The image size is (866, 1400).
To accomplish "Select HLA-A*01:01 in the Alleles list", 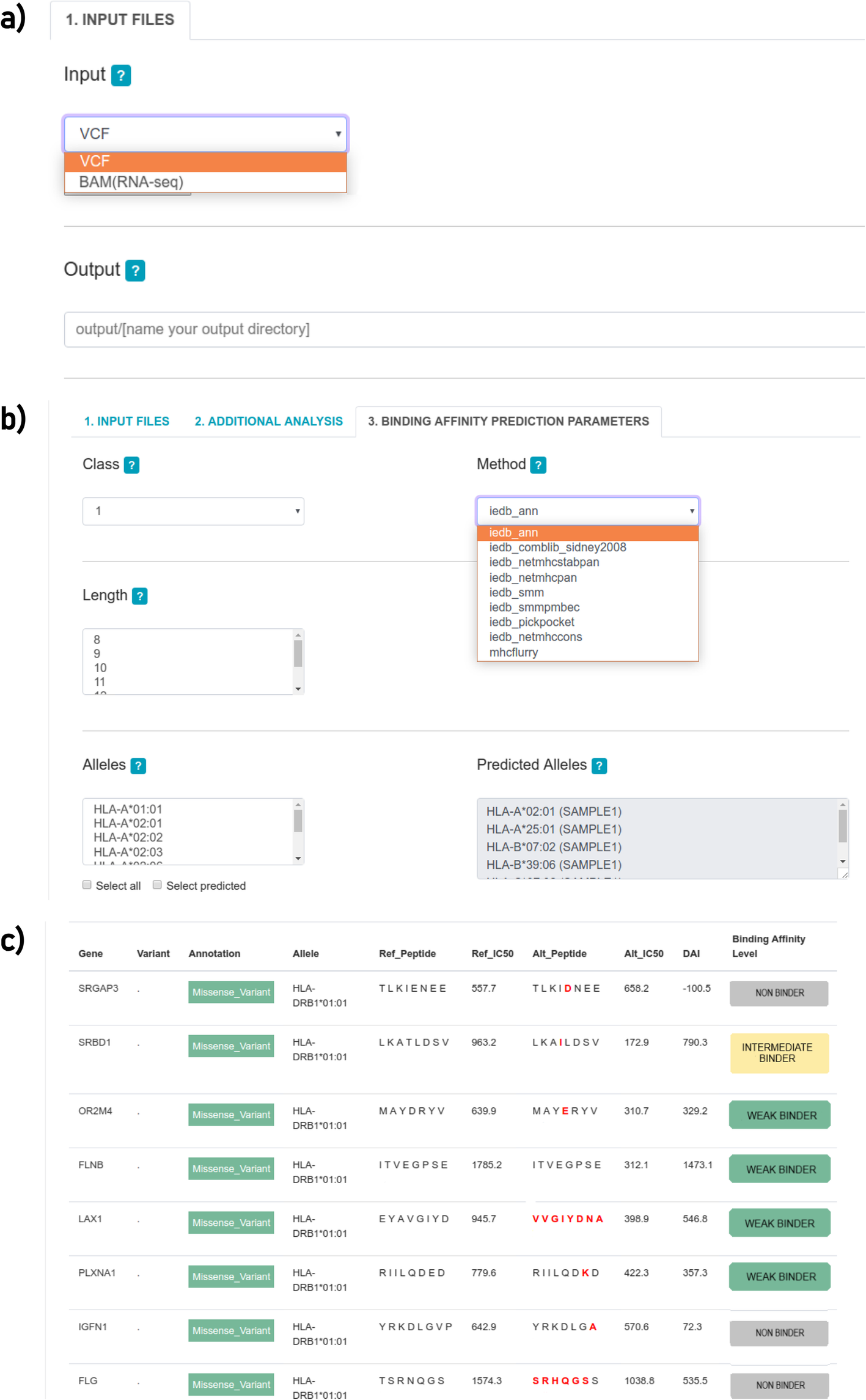I will [188, 809].
